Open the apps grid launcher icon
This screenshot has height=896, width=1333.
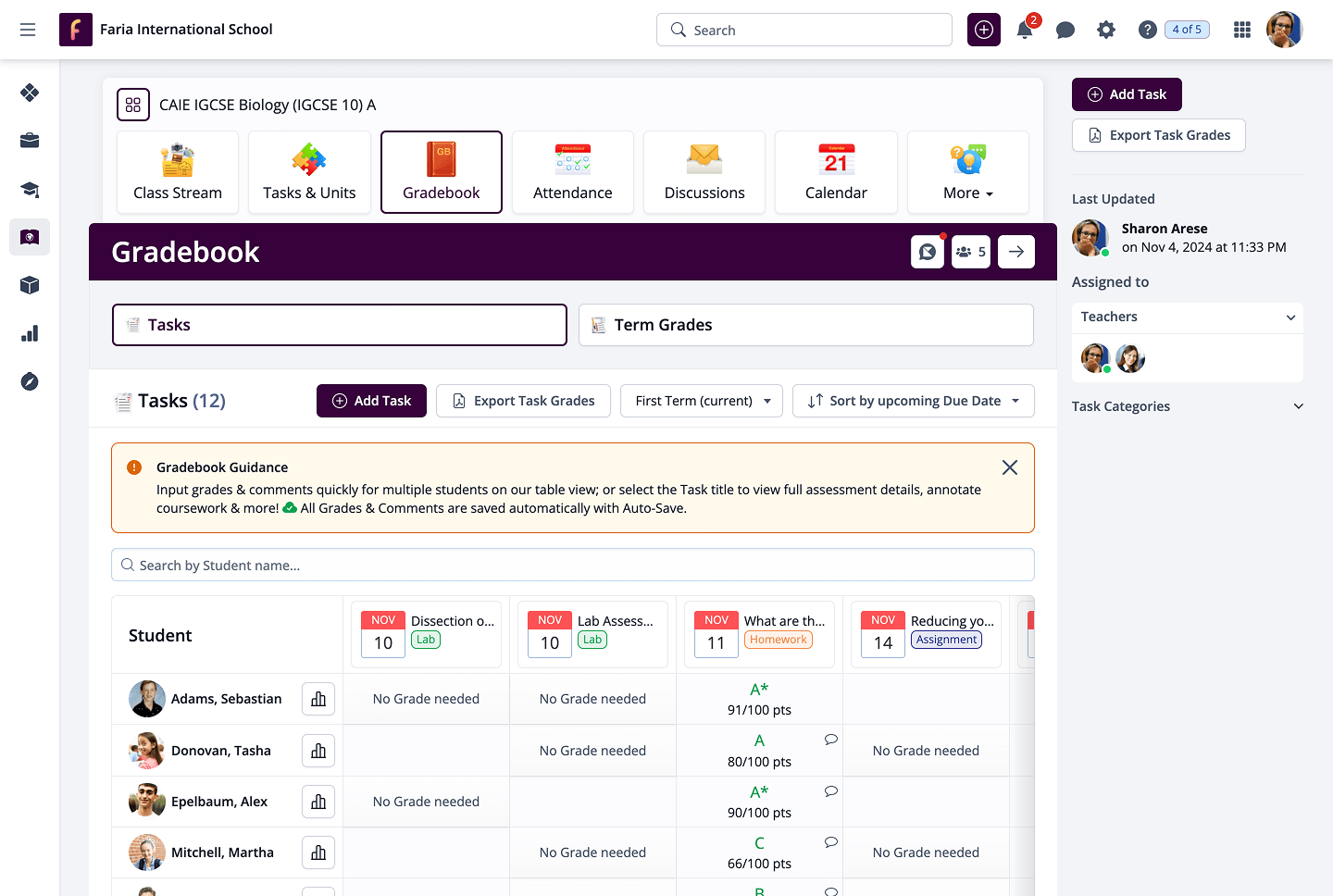click(1242, 30)
